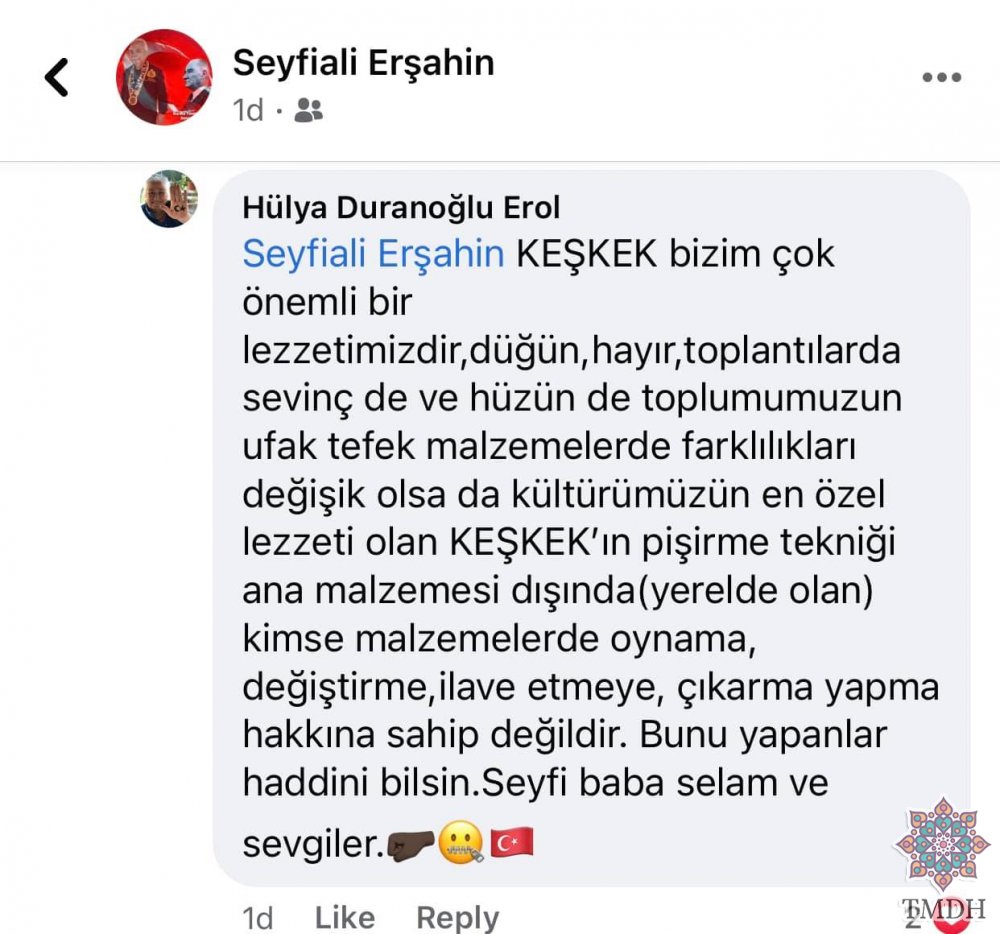The width and height of the screenshot is (1000, 934).
Task: Click the zipper-mouth face emoji
Action: (x=460, y=843)
